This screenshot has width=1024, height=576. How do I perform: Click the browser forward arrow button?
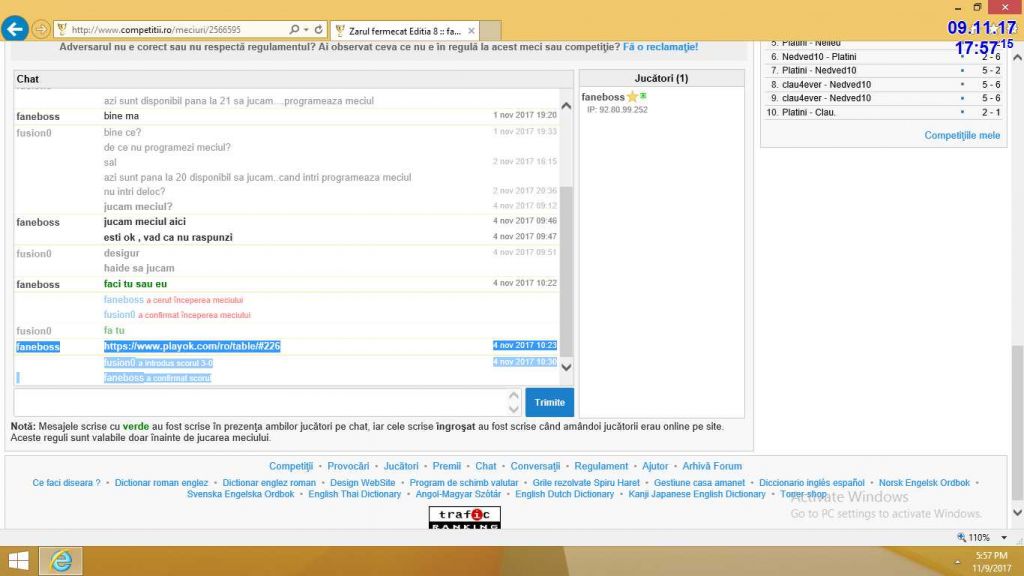tap(41, 29)
